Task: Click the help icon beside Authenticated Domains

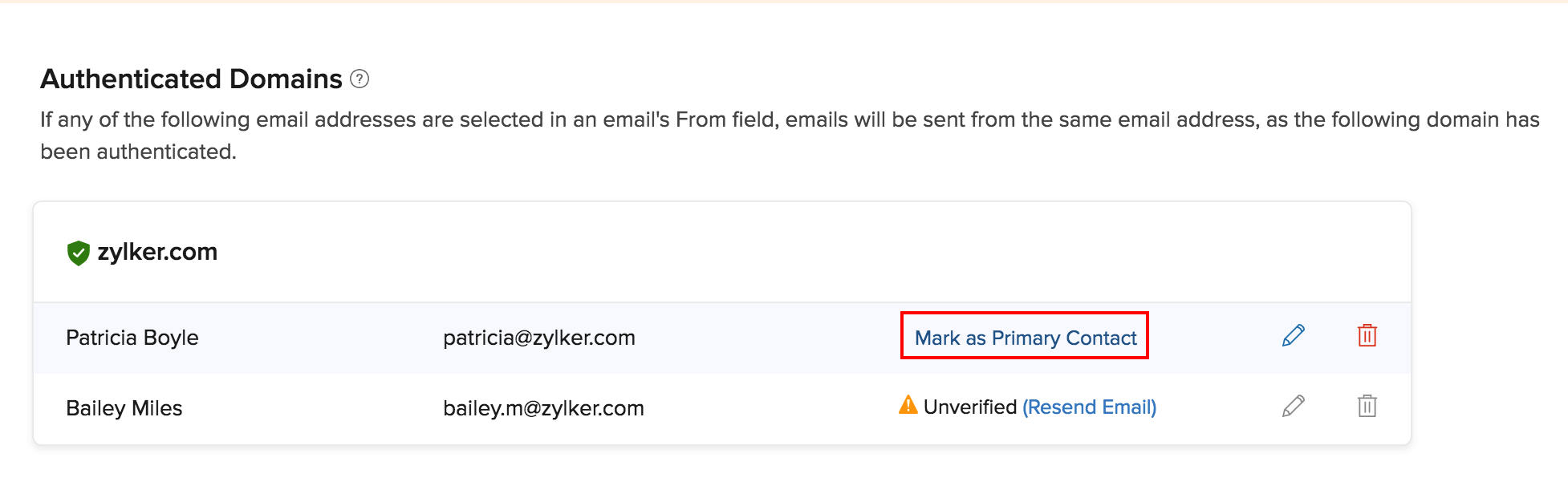Action: tap(360, 79)
